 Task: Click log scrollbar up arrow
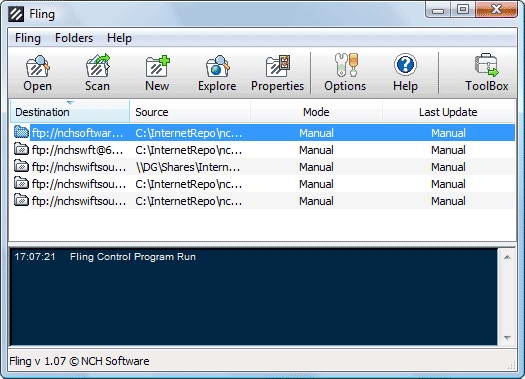[x=507, y=257]
